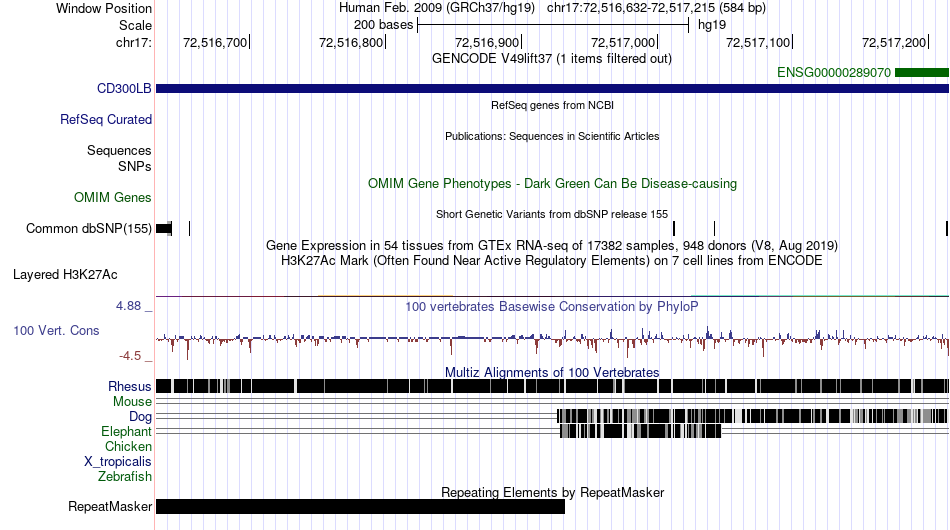Open RefSeq Curated track label
The width and height of the screenshot is (950, 530).
coord(106,119)
